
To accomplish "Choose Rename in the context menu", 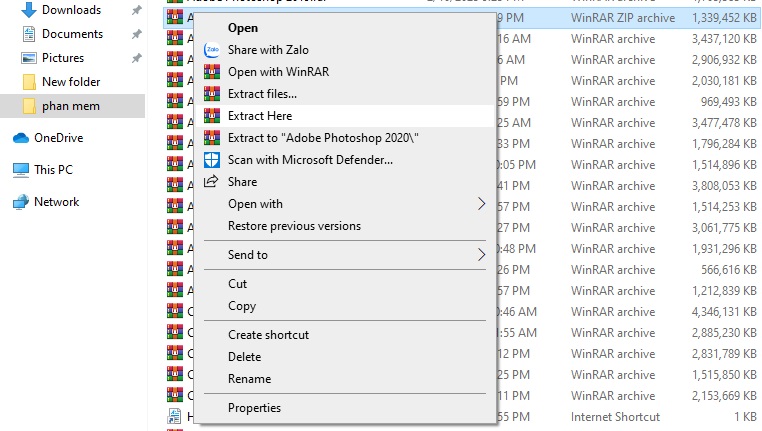I will pos(249,379).
